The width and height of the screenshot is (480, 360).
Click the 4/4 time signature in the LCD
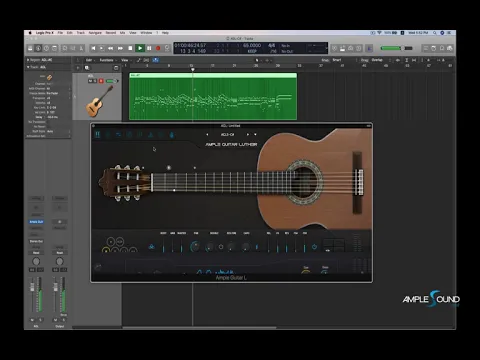pyautogui.click(x=272, y=45)
